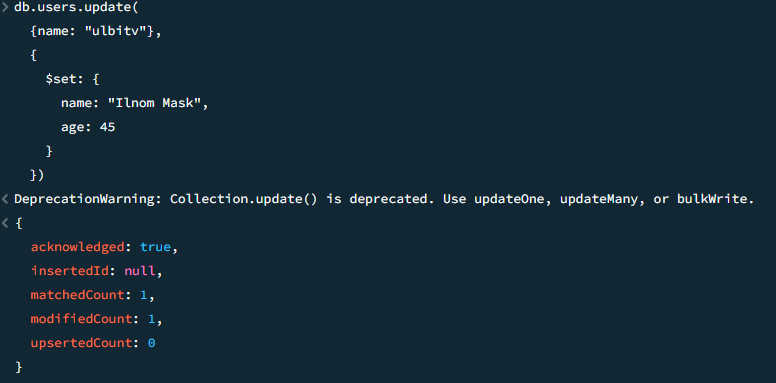The height and width of the screenshot is (383, 776).
Task: Click the $set operator keyword
Action: tap(61, 79)
